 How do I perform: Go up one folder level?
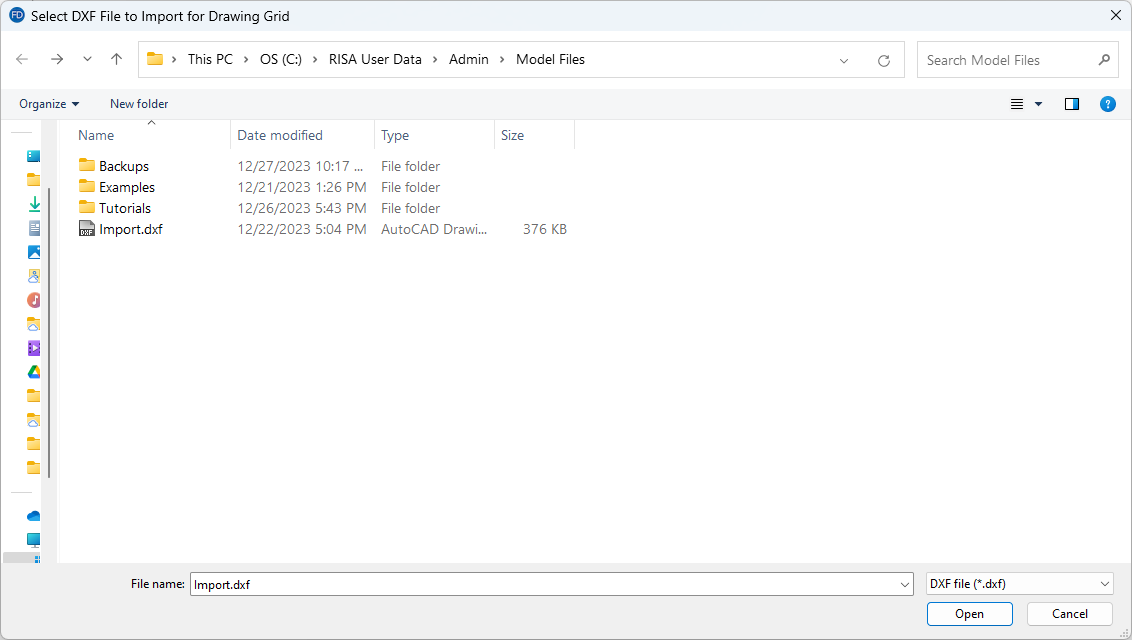click(116, 60)
